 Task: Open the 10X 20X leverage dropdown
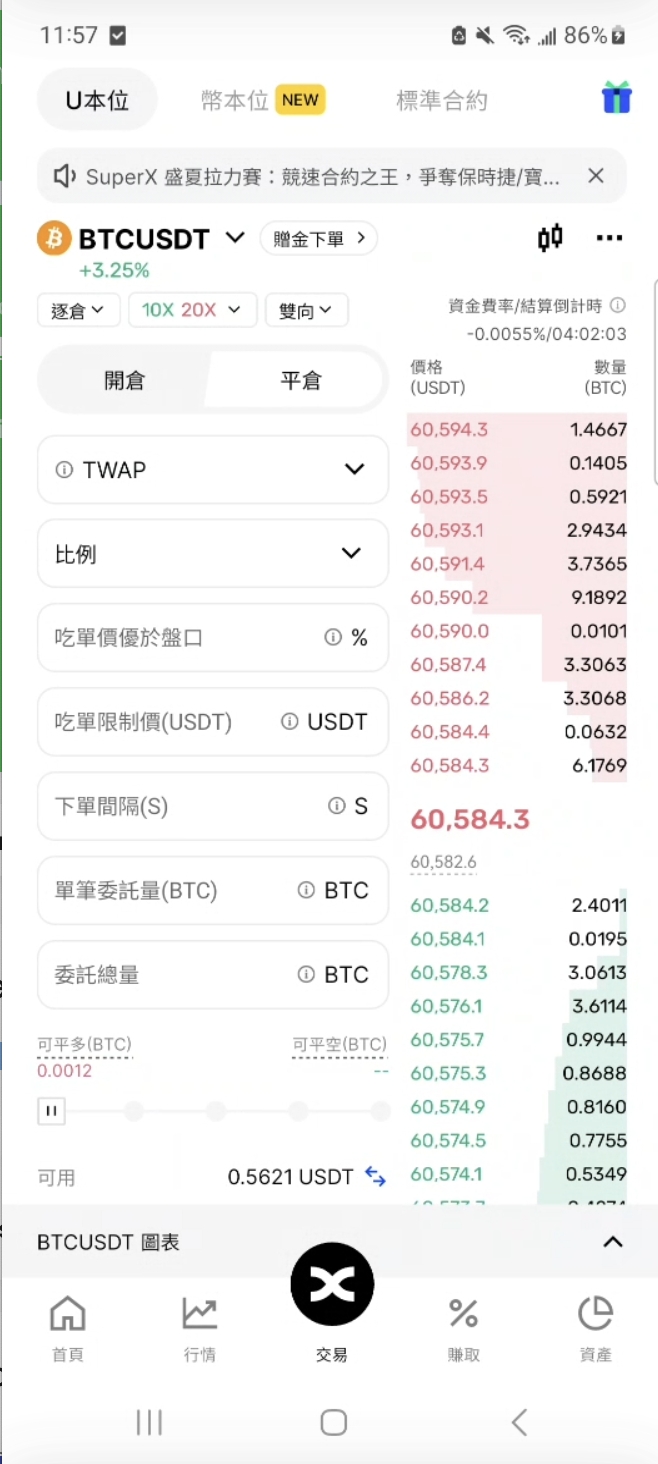tap(192, 310)
